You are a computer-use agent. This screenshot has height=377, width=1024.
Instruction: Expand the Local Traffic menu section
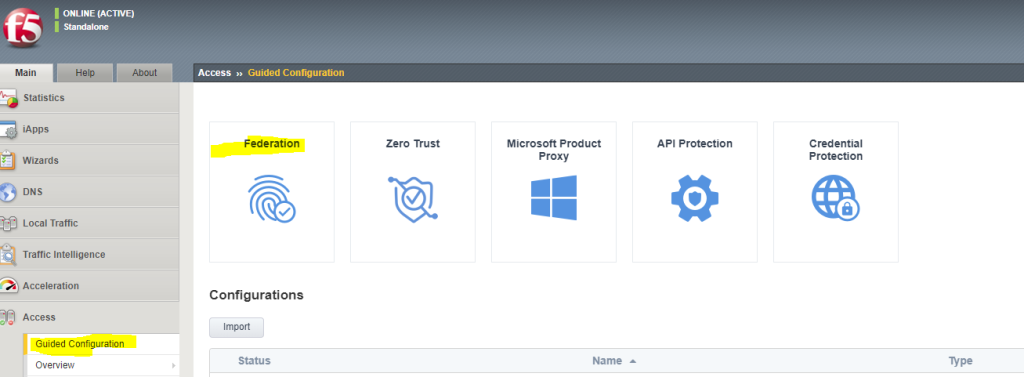coord(89,223)
